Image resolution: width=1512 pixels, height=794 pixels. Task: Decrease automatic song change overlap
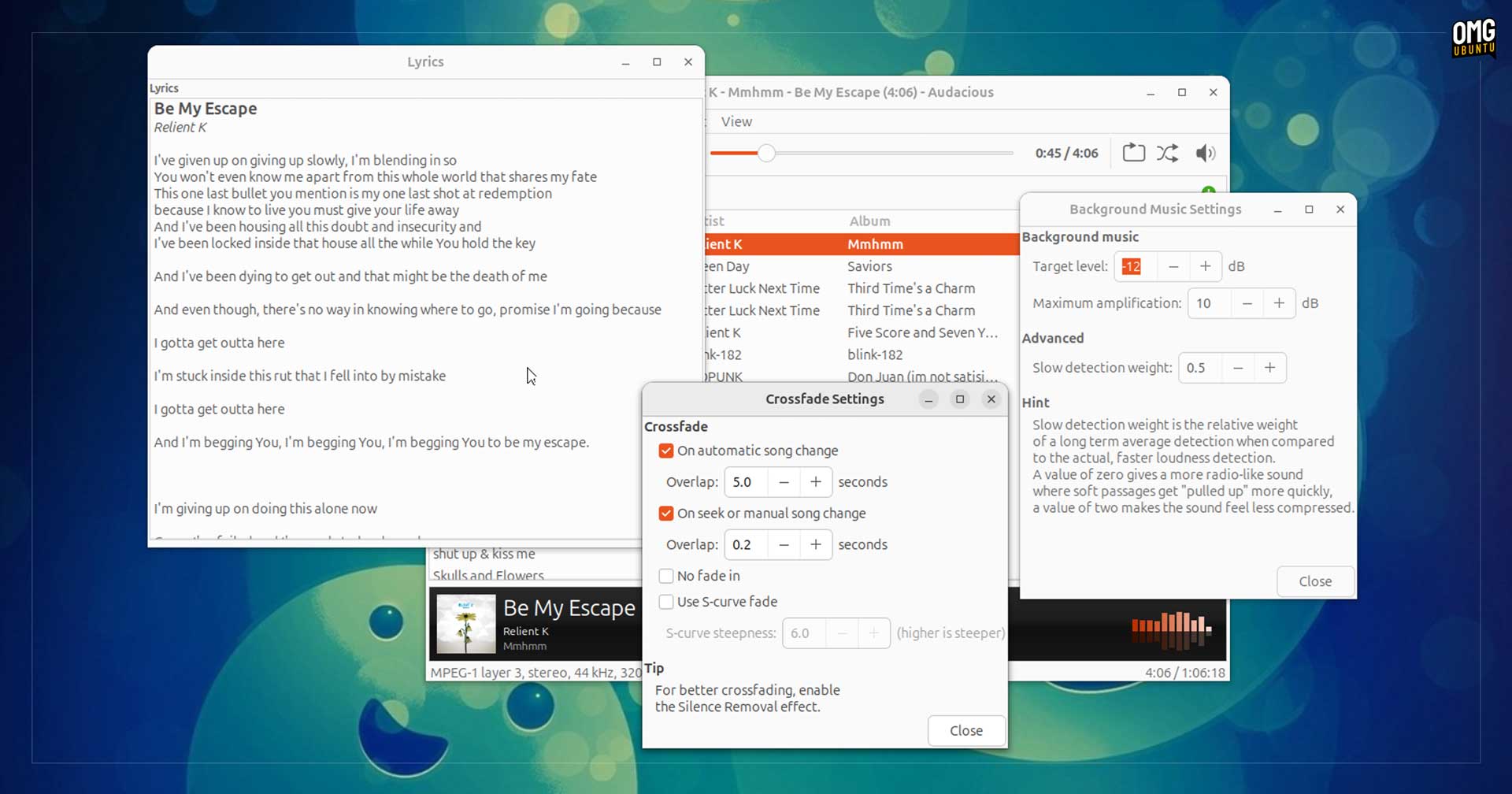click(x=784, y=482)
